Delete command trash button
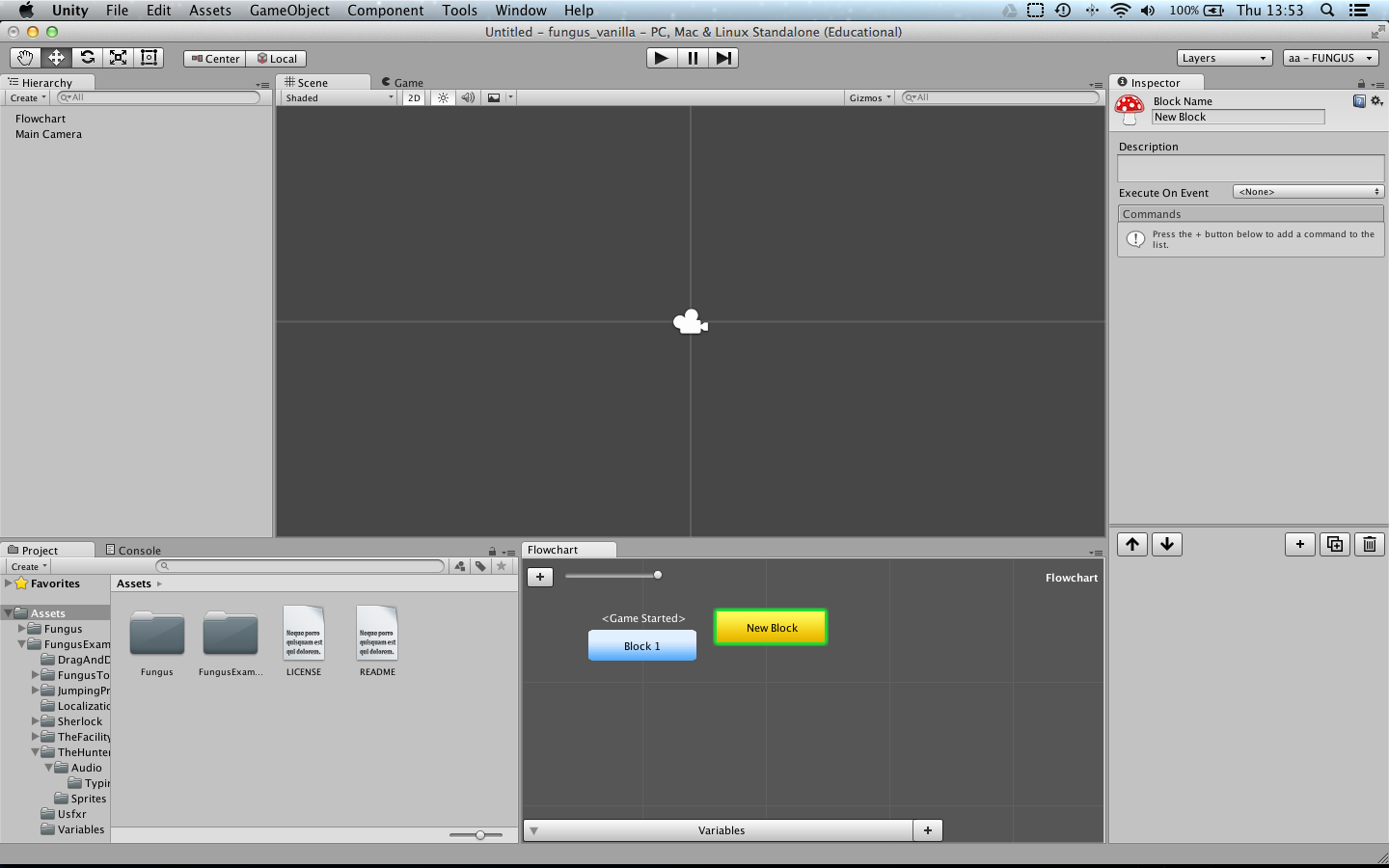The width and height of the screenshot is (1389, 868). [1370, 544]
